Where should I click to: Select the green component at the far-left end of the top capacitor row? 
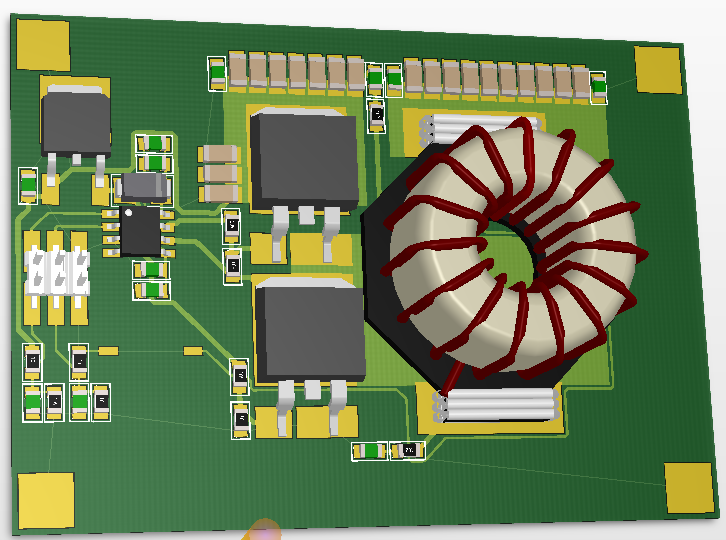click(x=217, y=74)
